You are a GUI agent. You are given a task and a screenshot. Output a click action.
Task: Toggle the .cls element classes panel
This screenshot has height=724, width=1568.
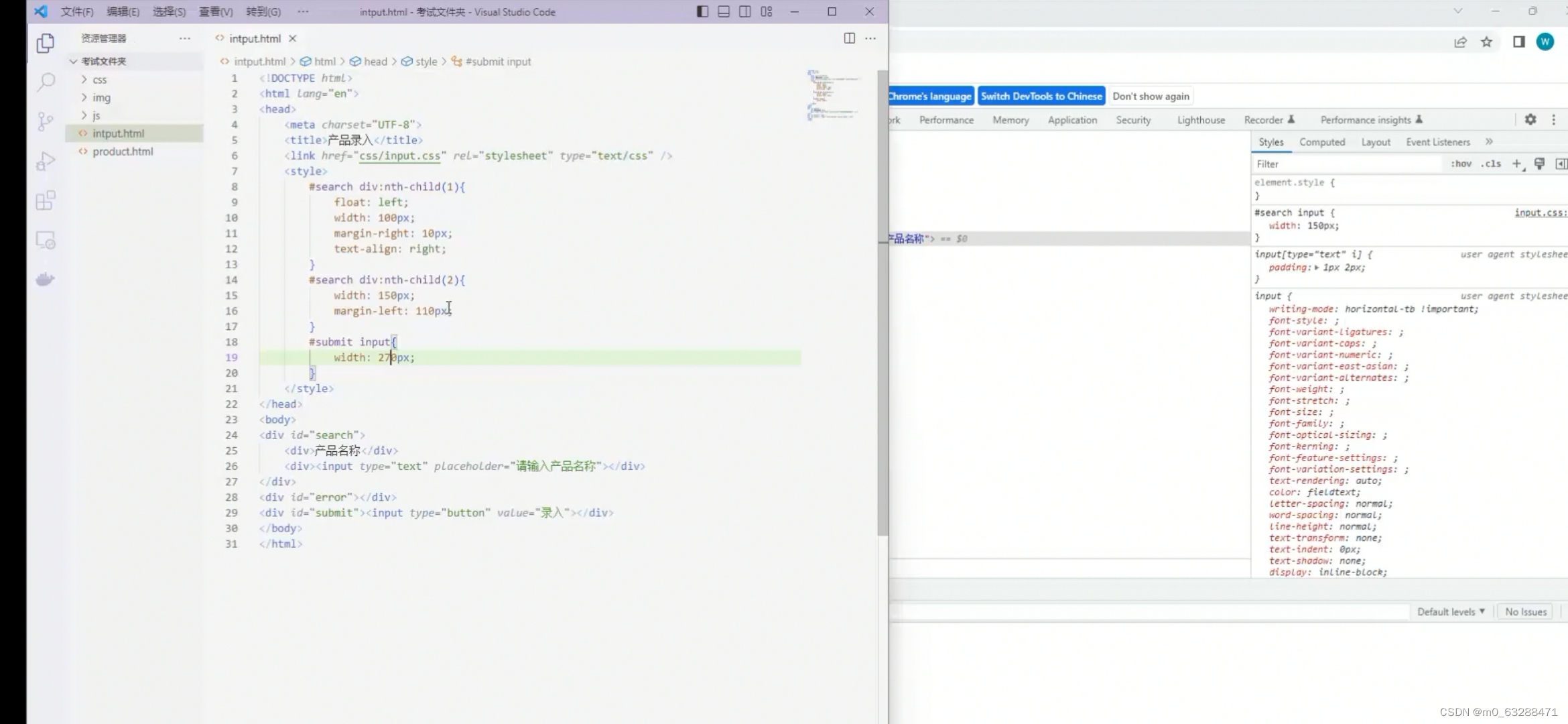coord(1491,164)
